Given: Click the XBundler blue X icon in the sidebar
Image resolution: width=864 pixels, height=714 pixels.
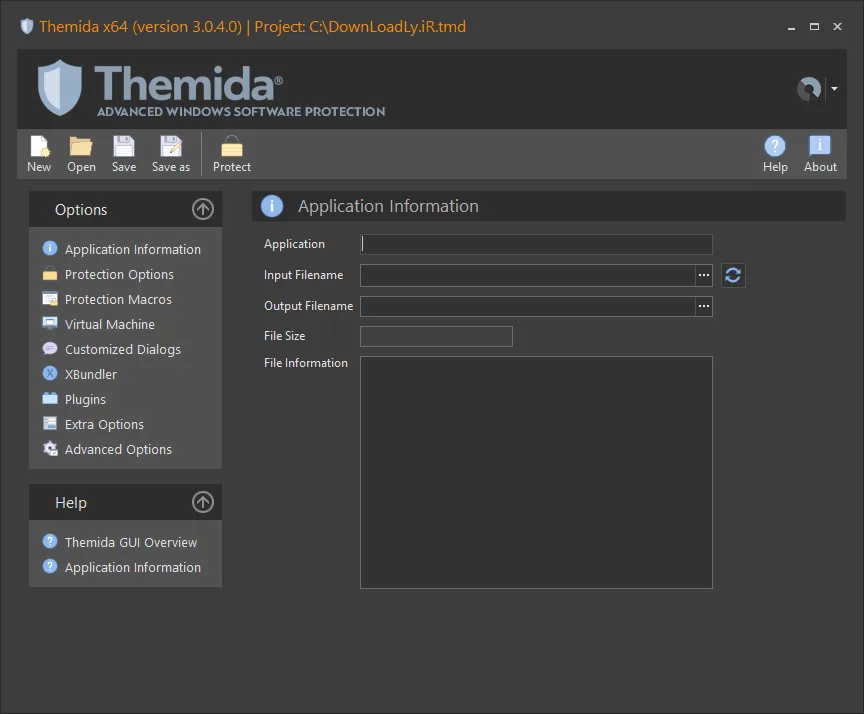Looking at the screenshot, I should tap(50, 374).
